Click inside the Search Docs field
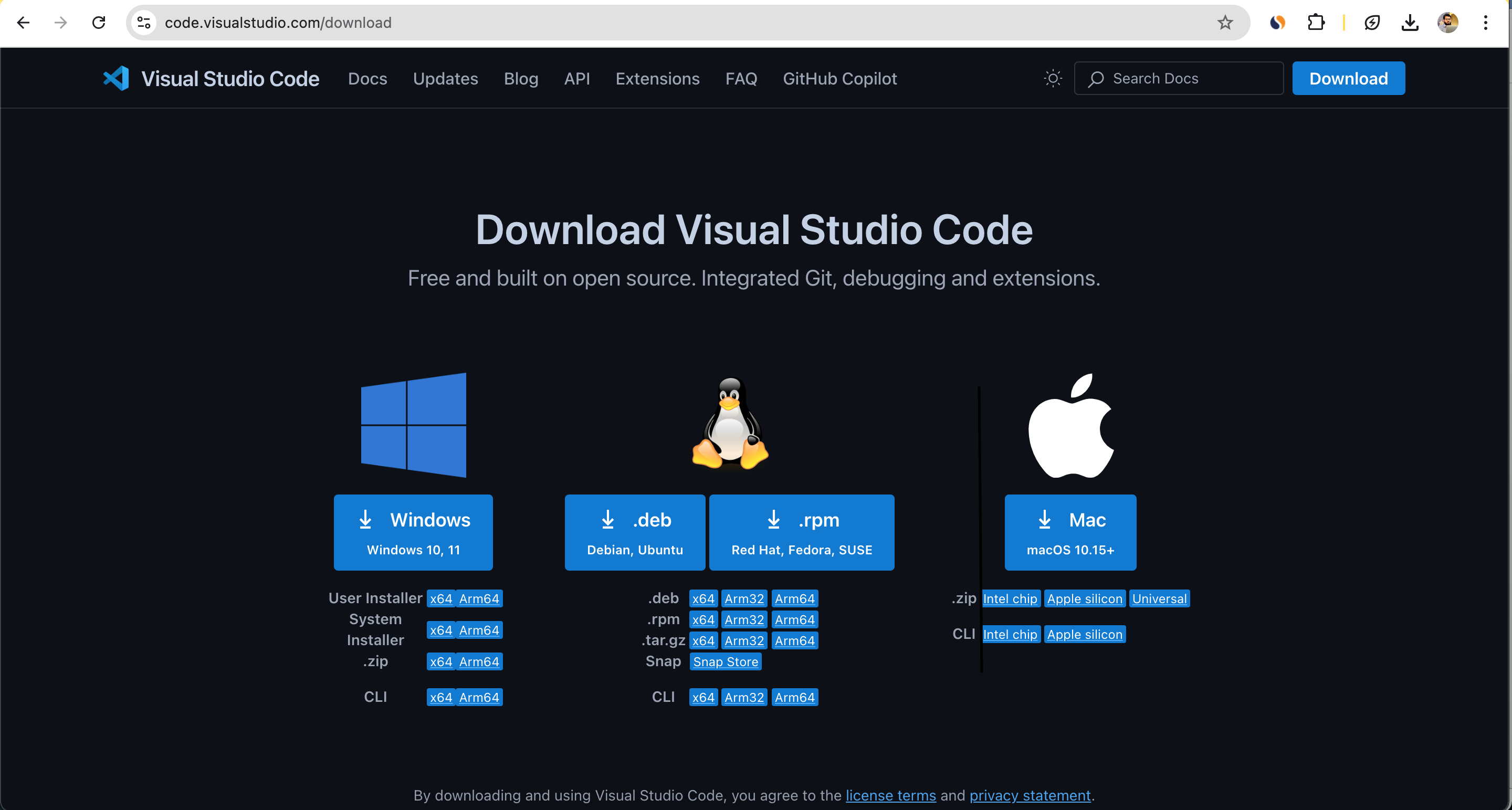The height and width of the screenshot is (810, 1512). coord(1180,78)
